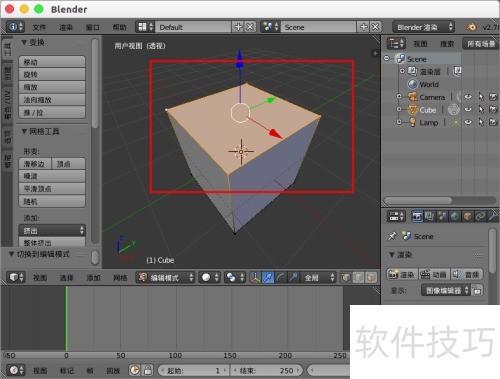Open the 挤出 extrude dropdown
Viewport: 500px width, 379px height.
(52, 230)
